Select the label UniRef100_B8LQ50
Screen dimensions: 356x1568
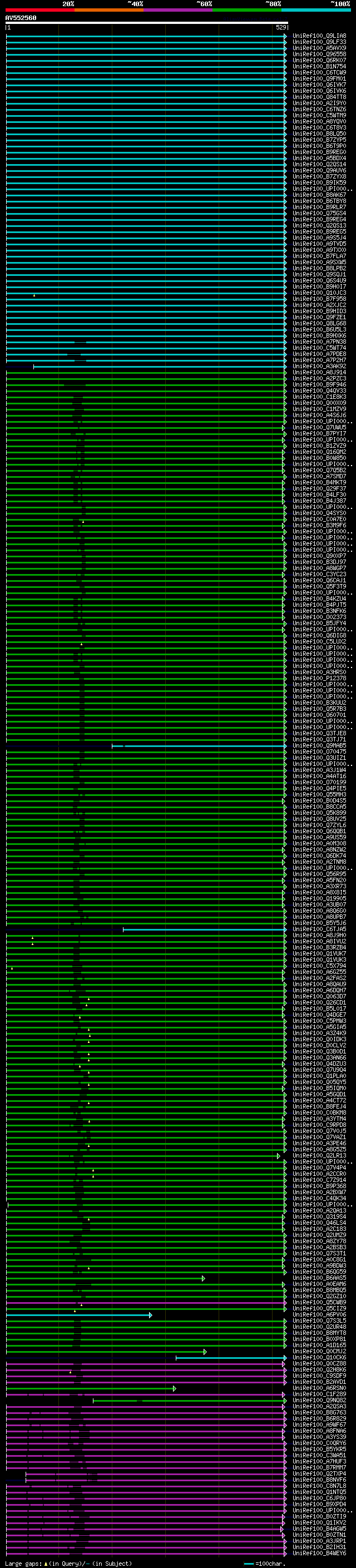(319, 134)
